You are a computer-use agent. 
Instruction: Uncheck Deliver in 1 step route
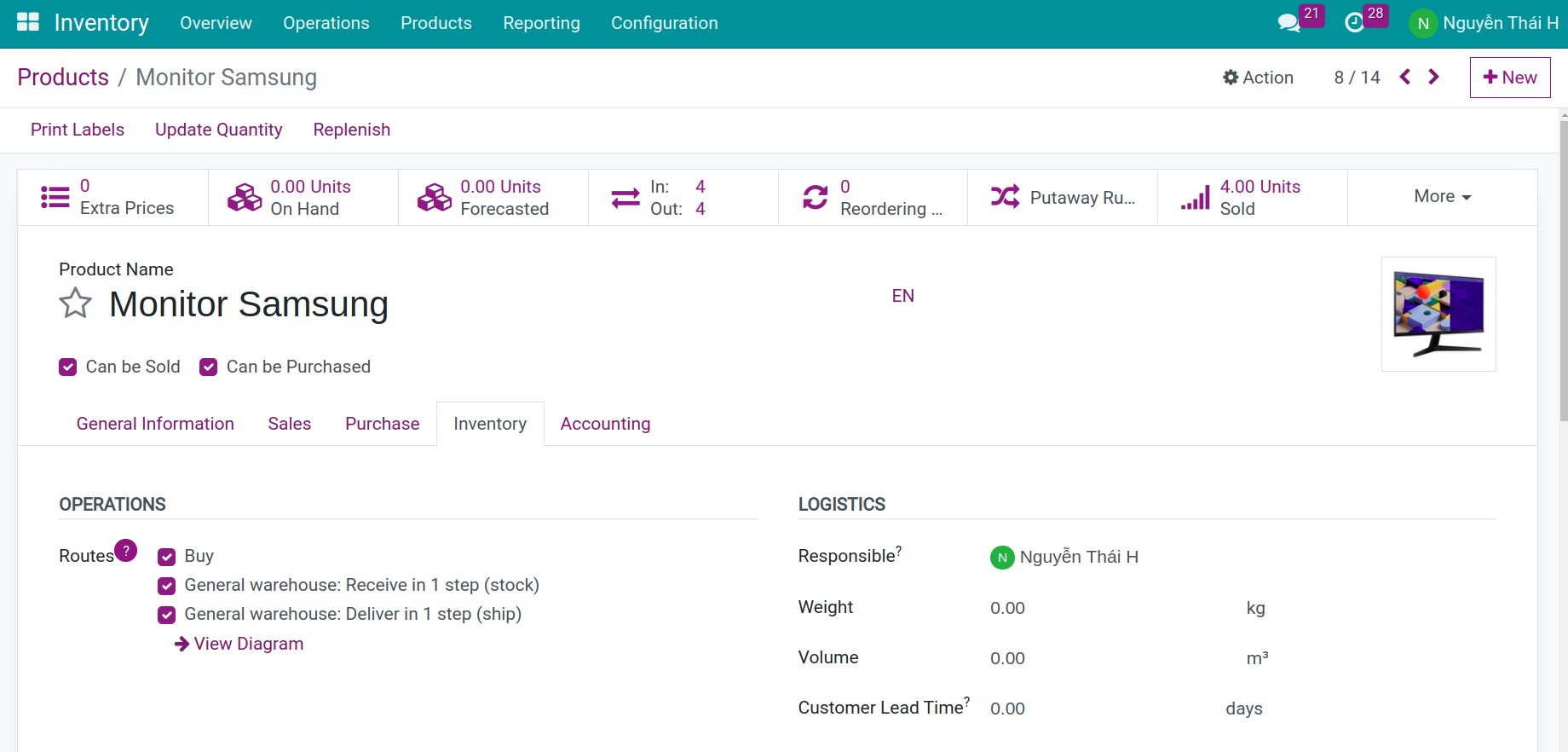pos(167,616)
